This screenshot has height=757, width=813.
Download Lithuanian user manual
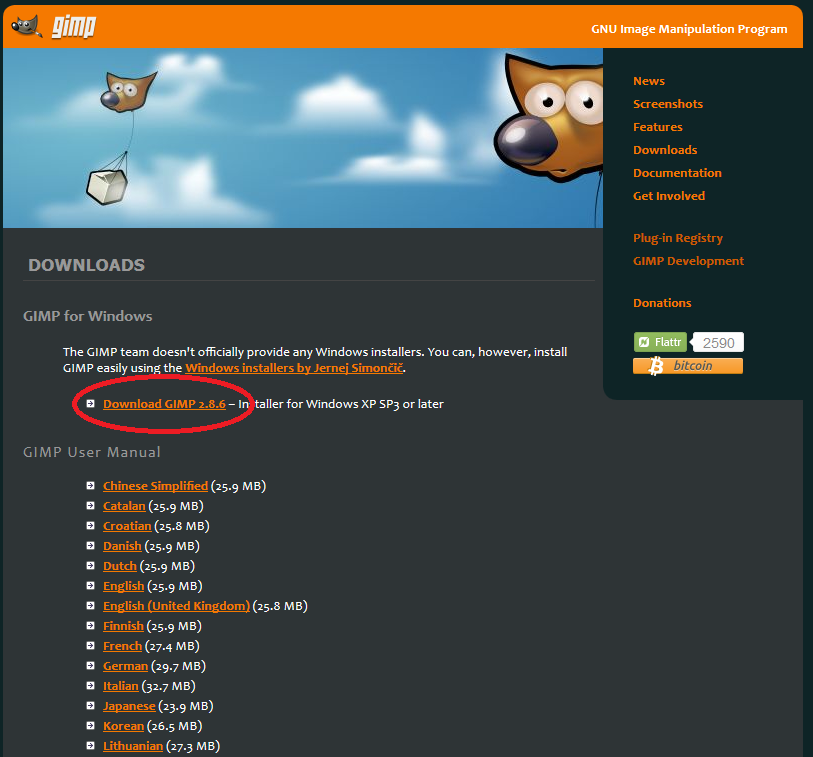pyautogui.click(x=133, y=746)
